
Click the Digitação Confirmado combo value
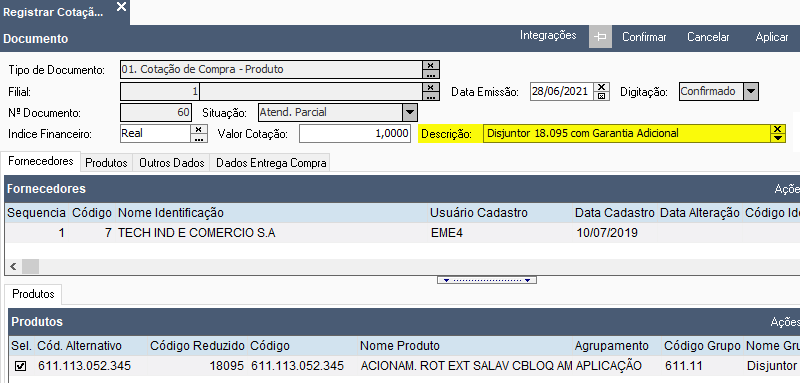click(711, 91)
